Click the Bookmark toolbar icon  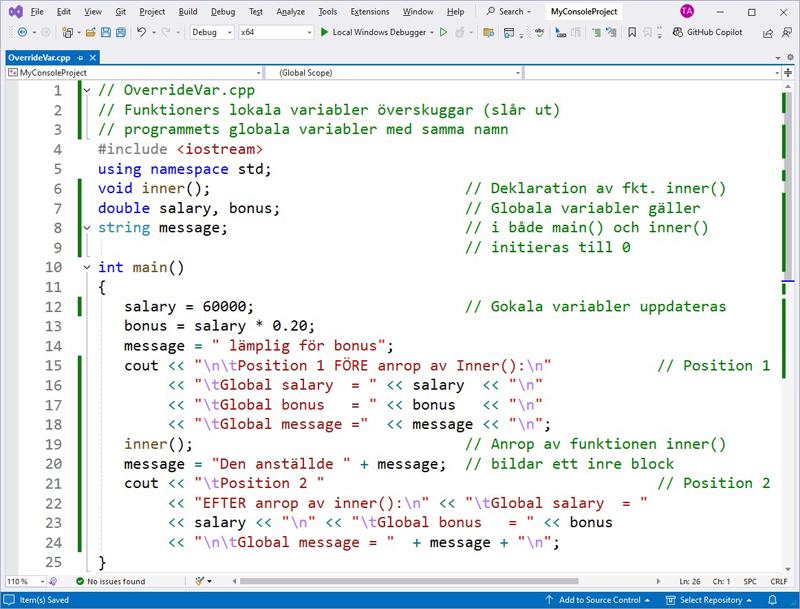632,32
